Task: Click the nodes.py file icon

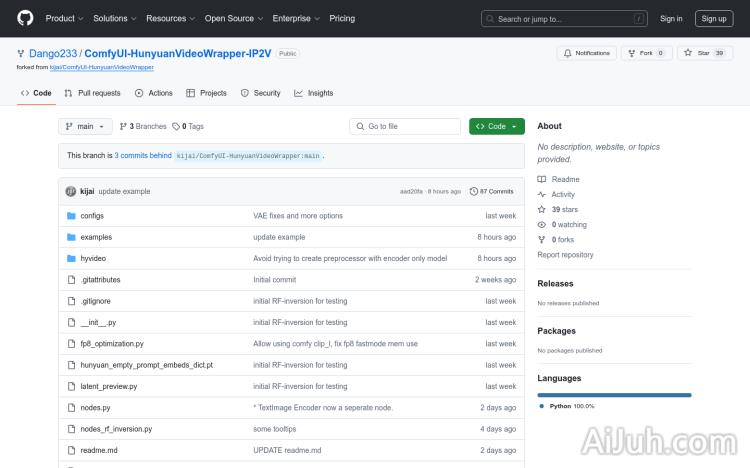Action: (71, 408)
